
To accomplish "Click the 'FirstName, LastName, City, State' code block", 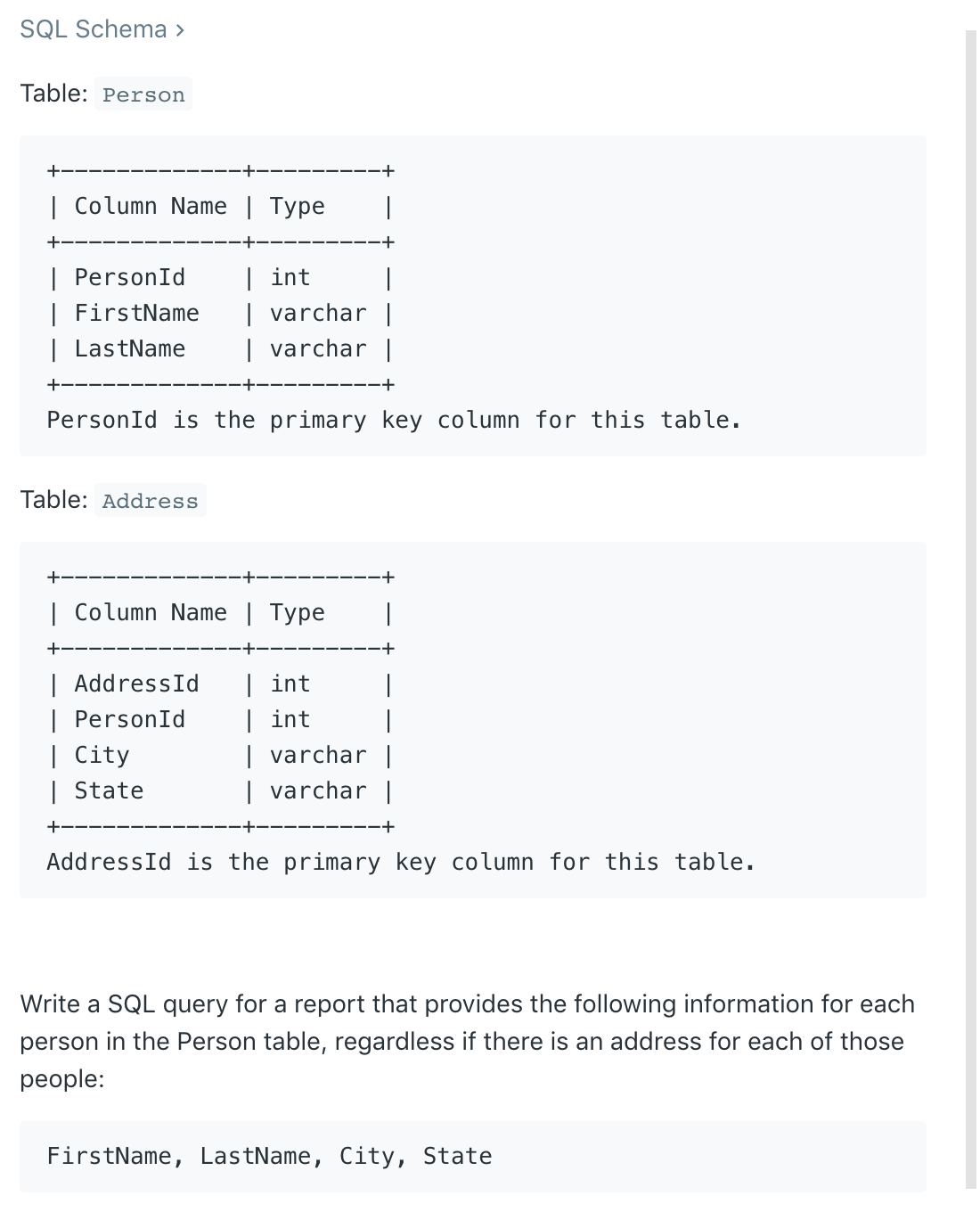I will coord(473,1157).
